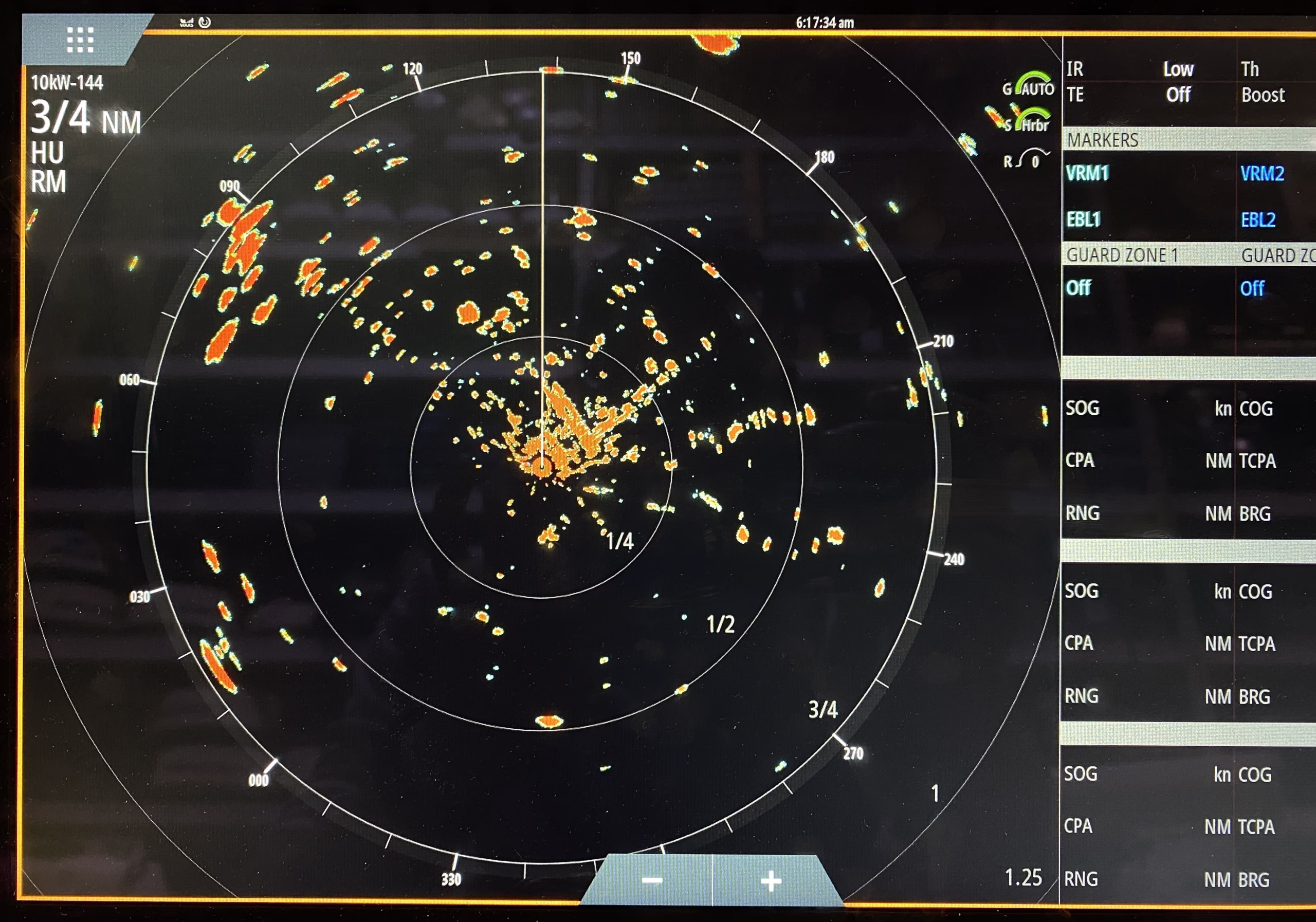Switch HU heading-up orientation mode
This screenshot has width=1316, height=922.
pyautogui.click(x=47, y=153)
